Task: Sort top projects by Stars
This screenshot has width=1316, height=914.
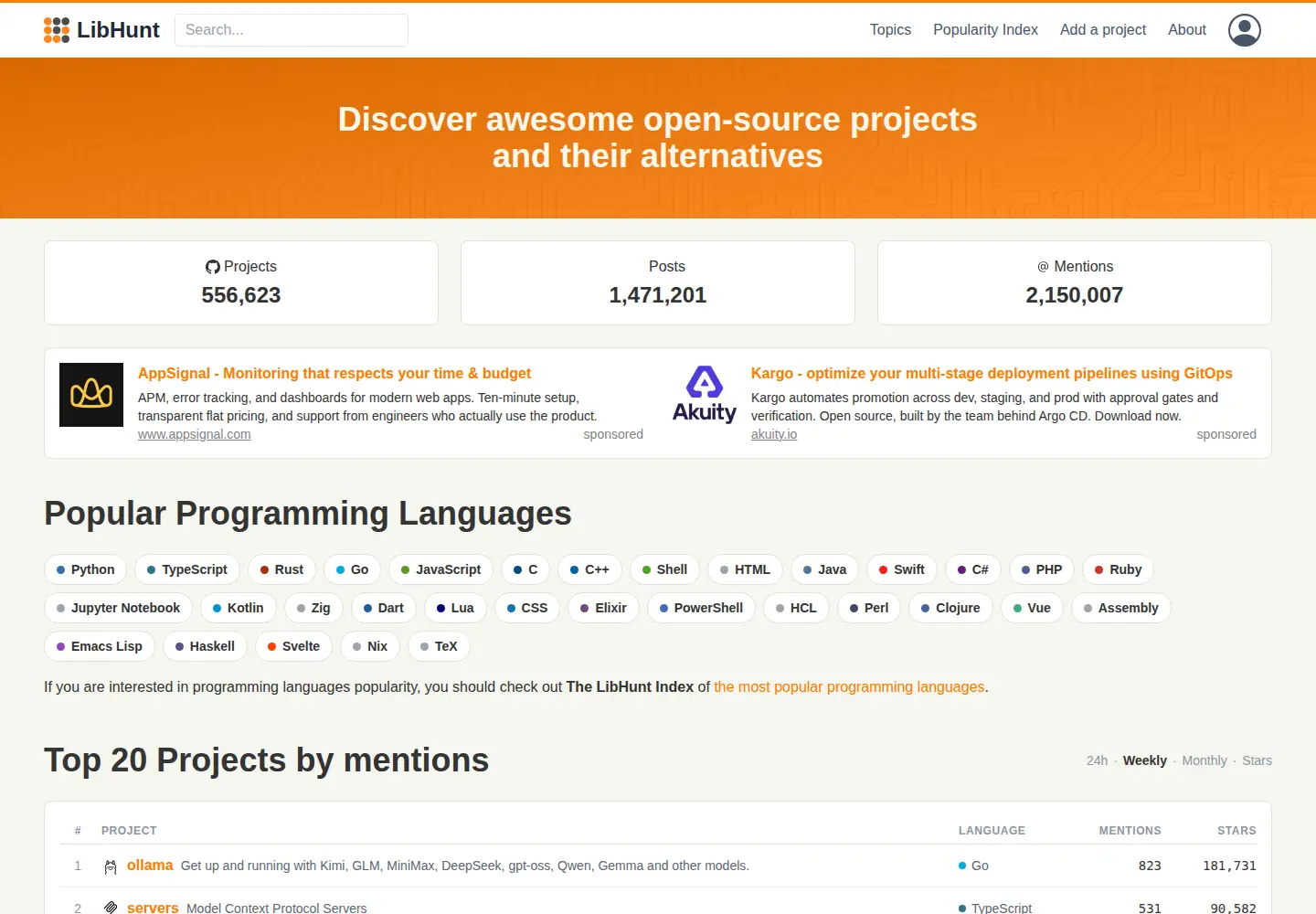Action: click(x=1257, y=760)
